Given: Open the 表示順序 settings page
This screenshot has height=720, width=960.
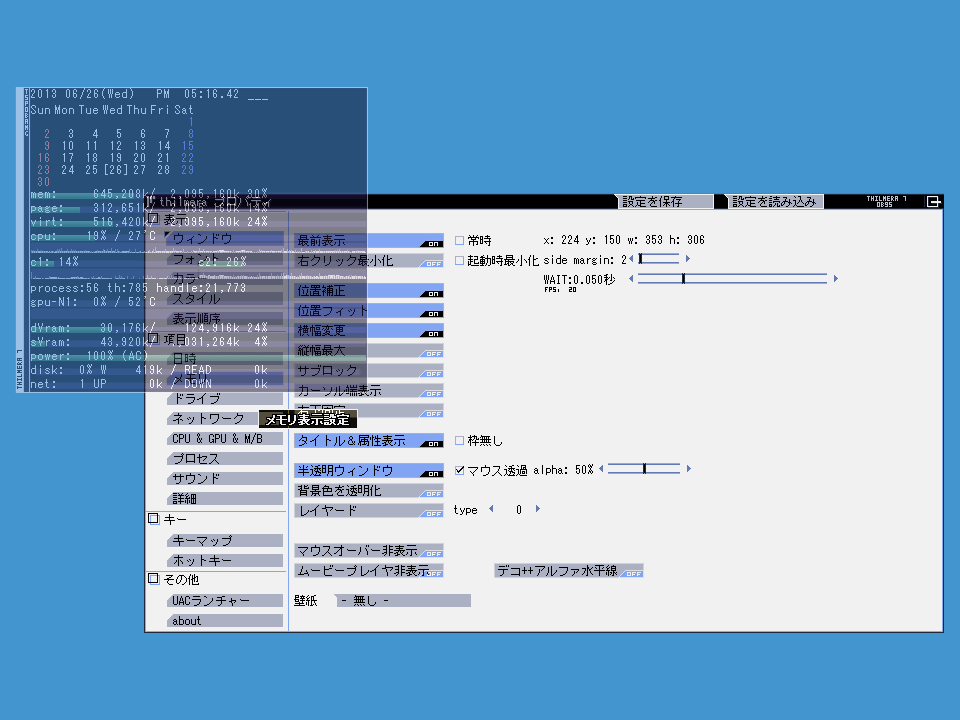Looking at the screenshot, I should pyautogui.click(x=225, y=318).
